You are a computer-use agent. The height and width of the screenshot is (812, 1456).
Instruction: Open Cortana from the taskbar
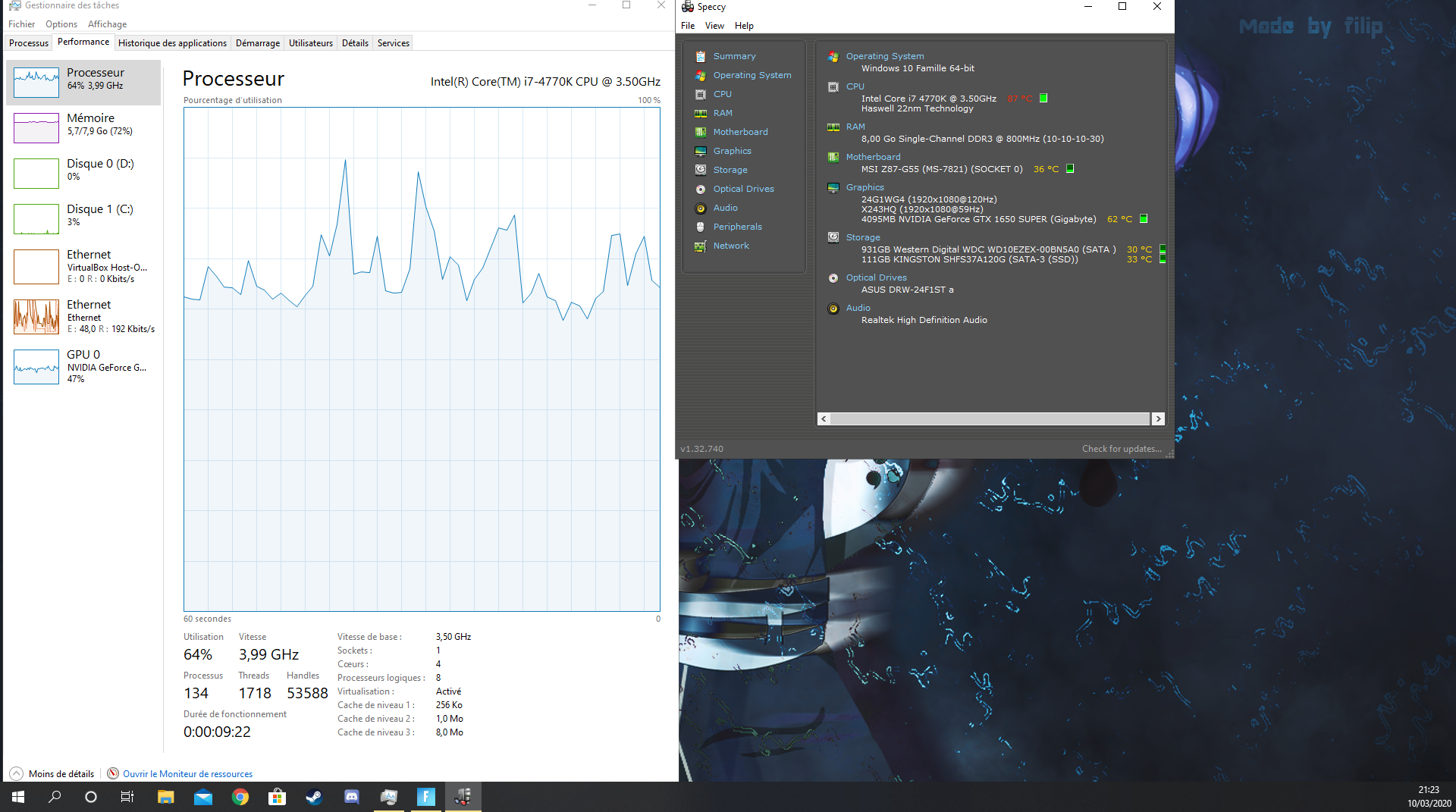click(x=91, y=797)
